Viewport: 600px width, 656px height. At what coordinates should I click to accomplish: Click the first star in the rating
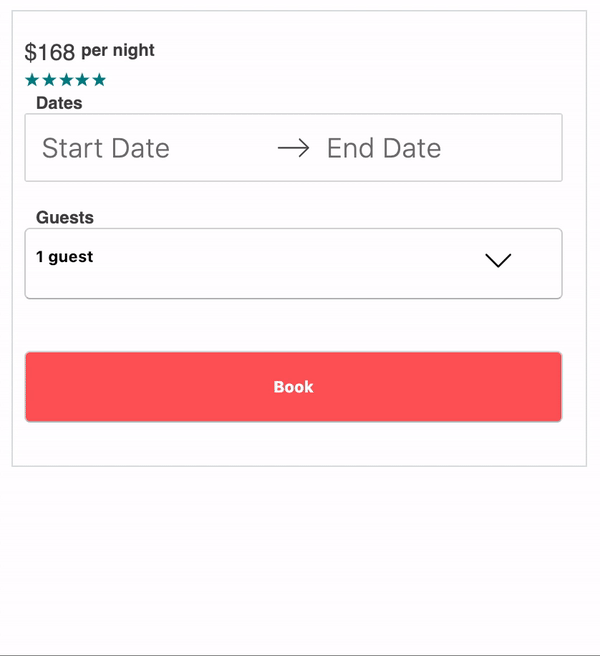pyautogui.click(x=32, y=80)
